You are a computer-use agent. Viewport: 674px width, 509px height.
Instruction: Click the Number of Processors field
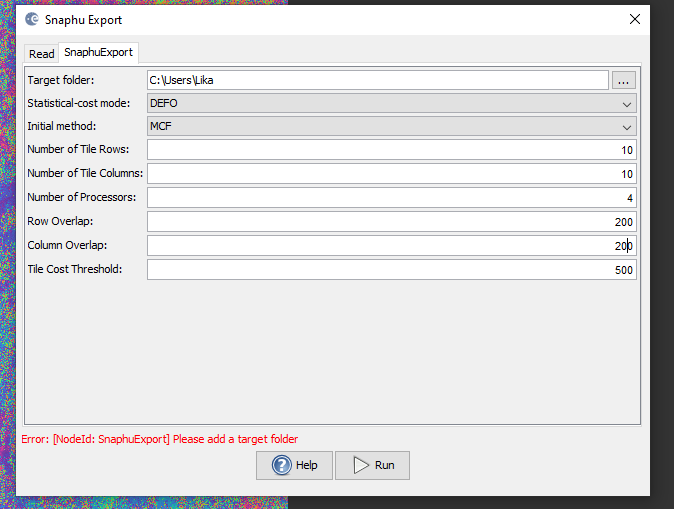pyautogui.click(x=392, y=198)
